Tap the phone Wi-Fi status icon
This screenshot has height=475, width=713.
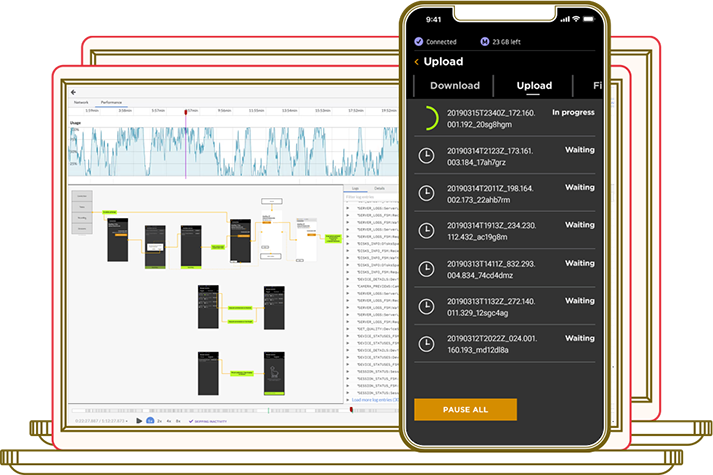point(576,19)
